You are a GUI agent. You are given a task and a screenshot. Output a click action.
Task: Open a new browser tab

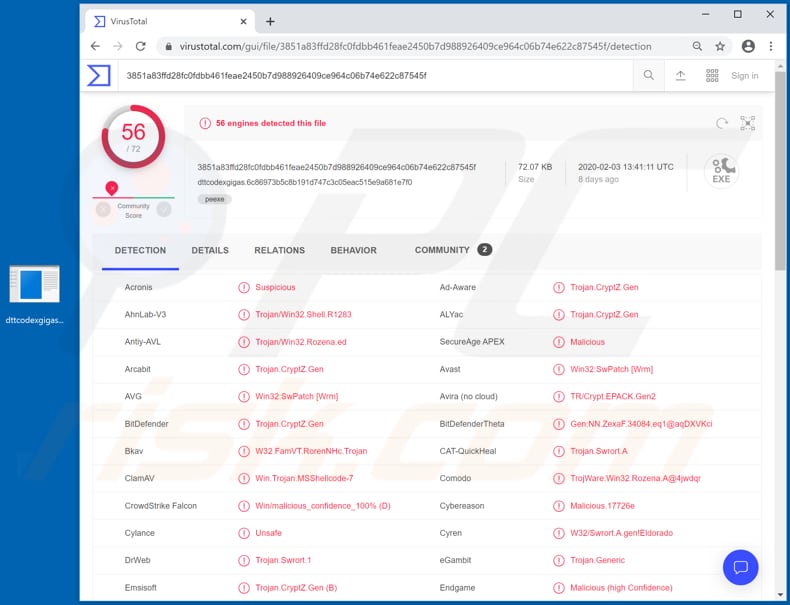270,21
